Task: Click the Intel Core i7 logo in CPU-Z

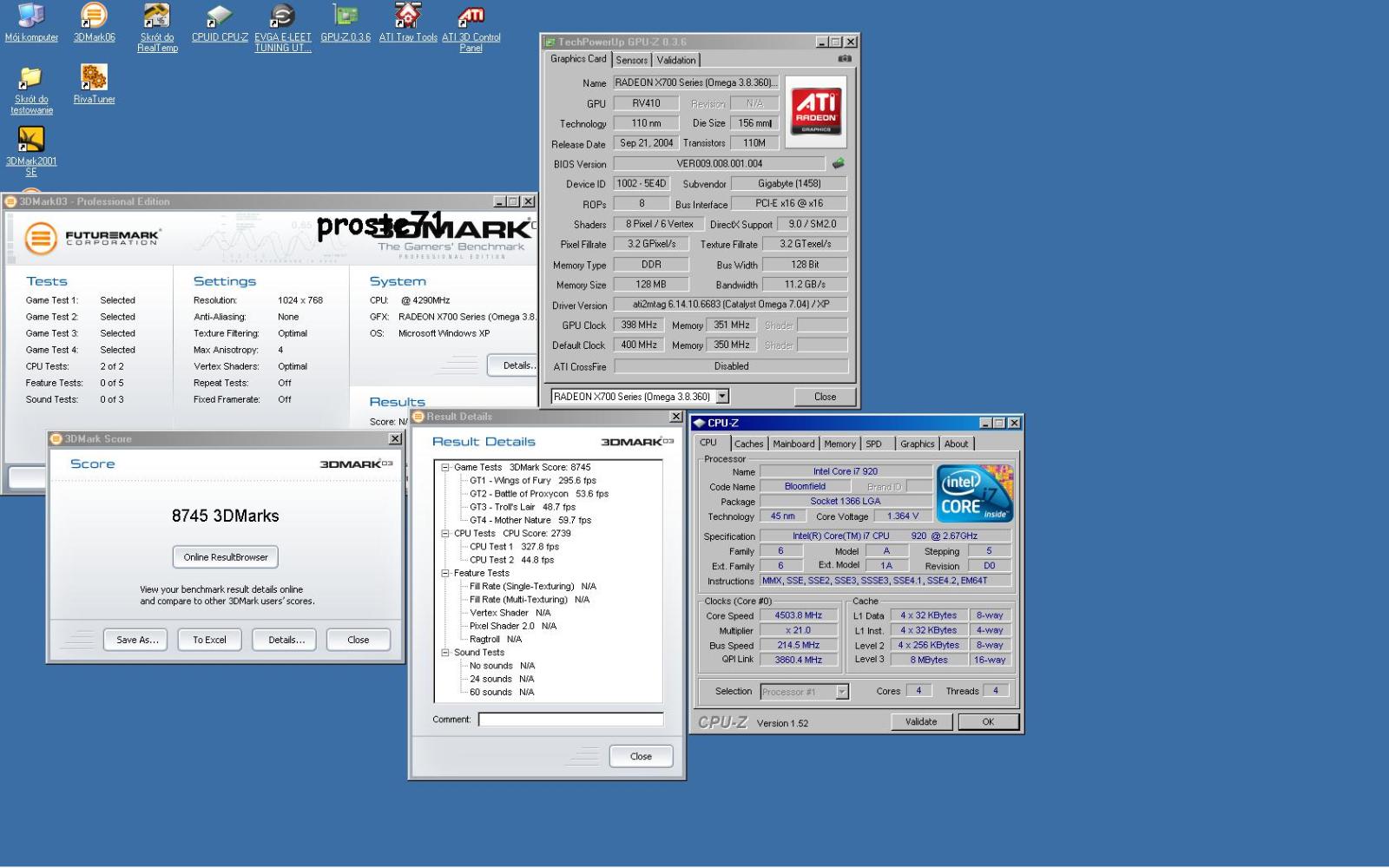Action: click(x=974, y=493)
